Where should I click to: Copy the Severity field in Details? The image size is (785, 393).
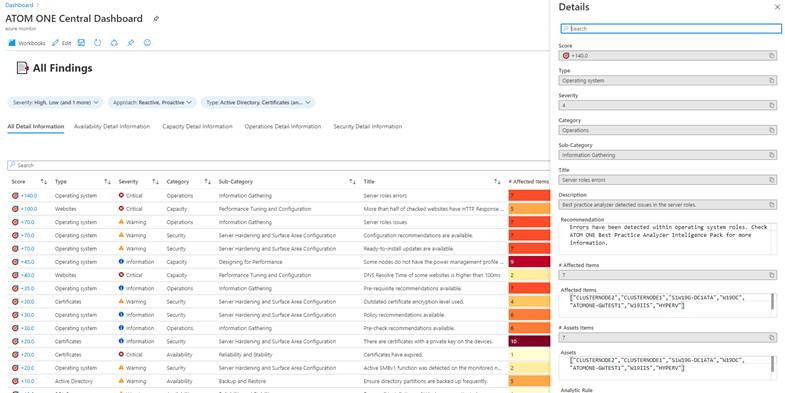(772, 105)
